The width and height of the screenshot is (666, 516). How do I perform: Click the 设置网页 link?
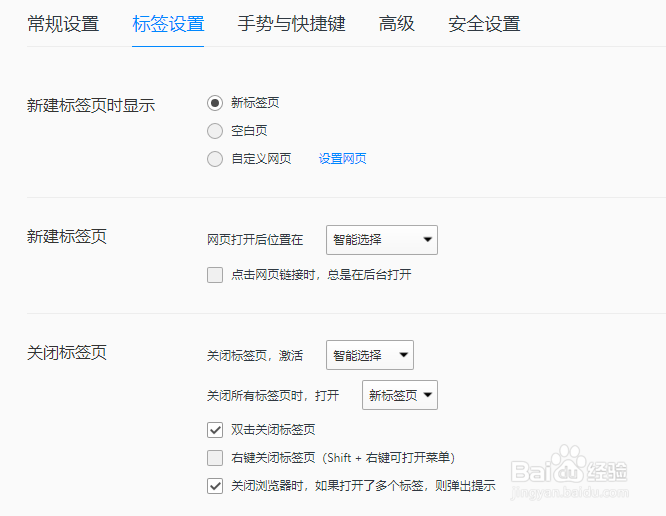[x=342, y=158]
